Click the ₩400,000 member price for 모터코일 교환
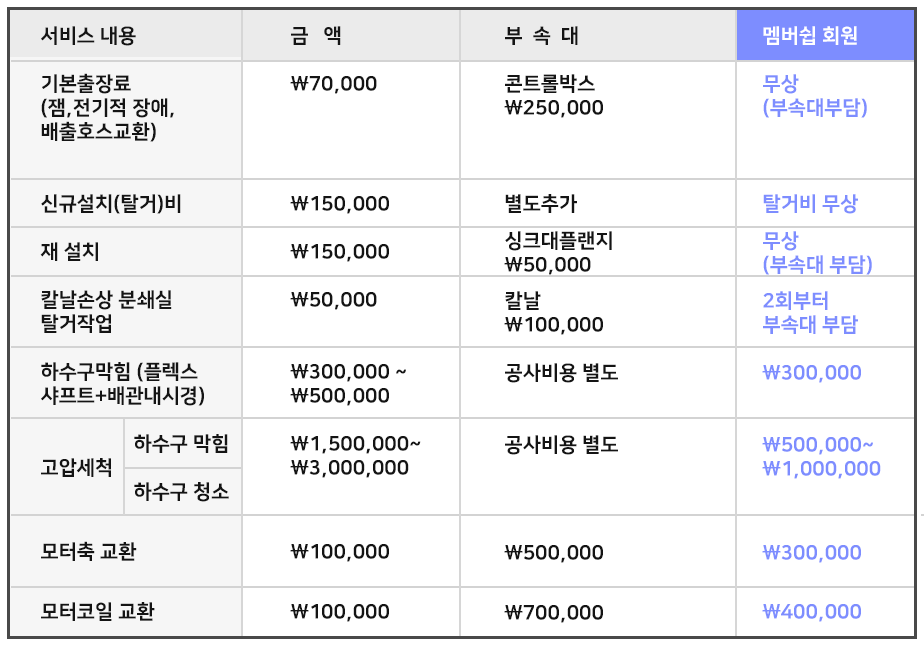 tap(811, 612)
